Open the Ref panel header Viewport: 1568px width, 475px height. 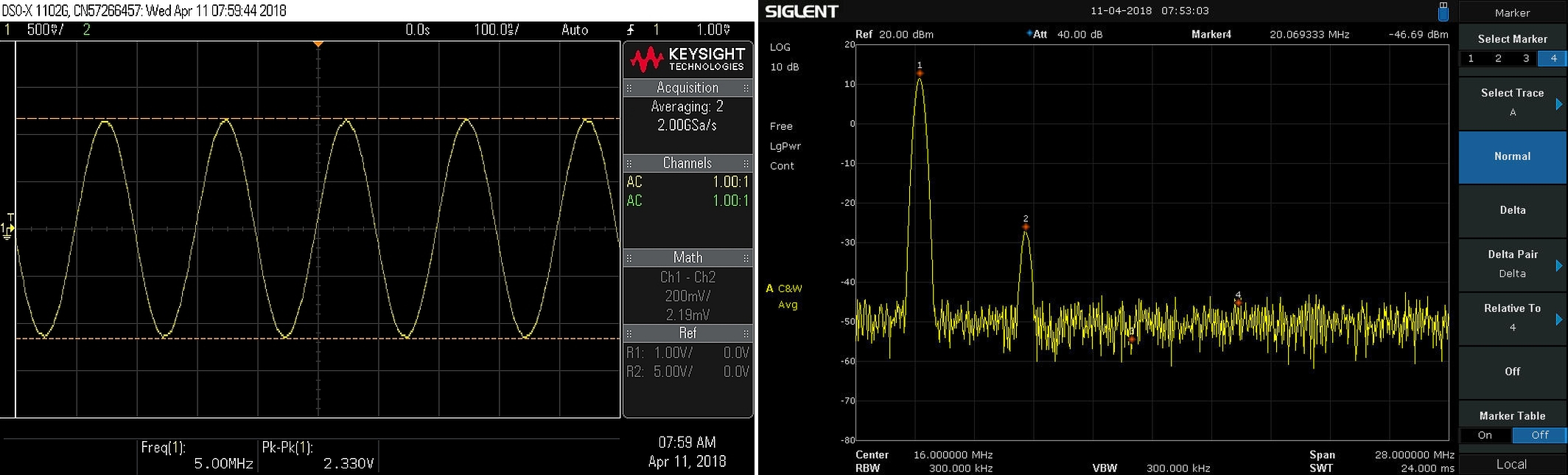(x=687, y=333)
